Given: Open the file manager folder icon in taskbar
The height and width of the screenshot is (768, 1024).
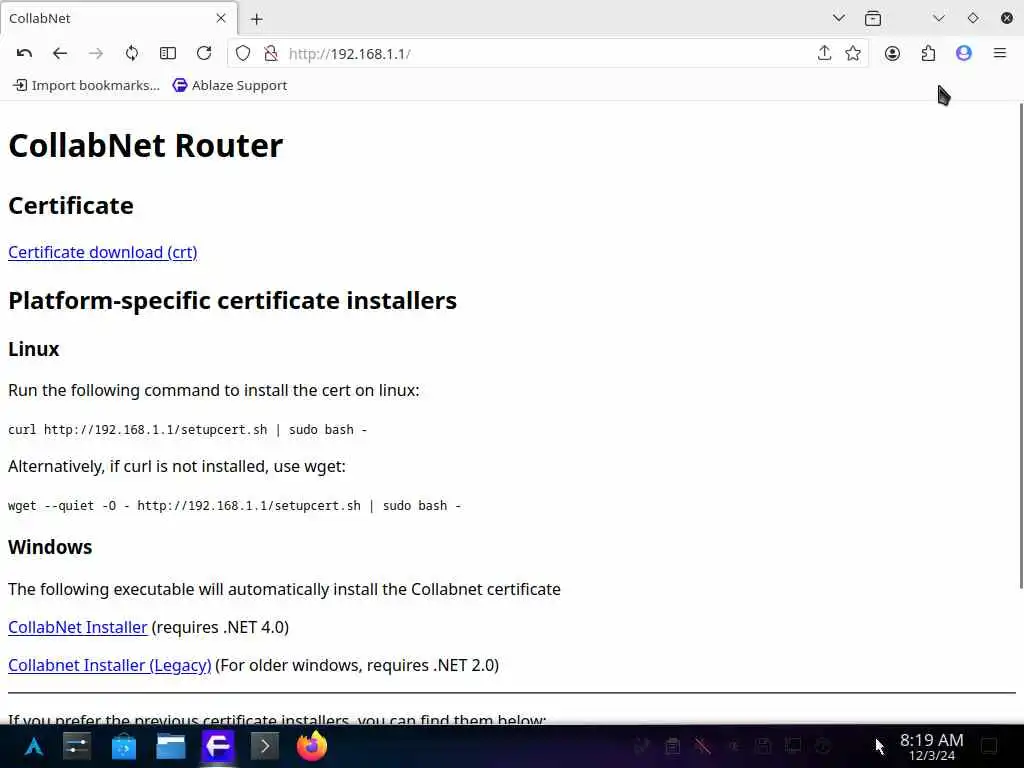Looking at the screenshot, I should [170, 746].
